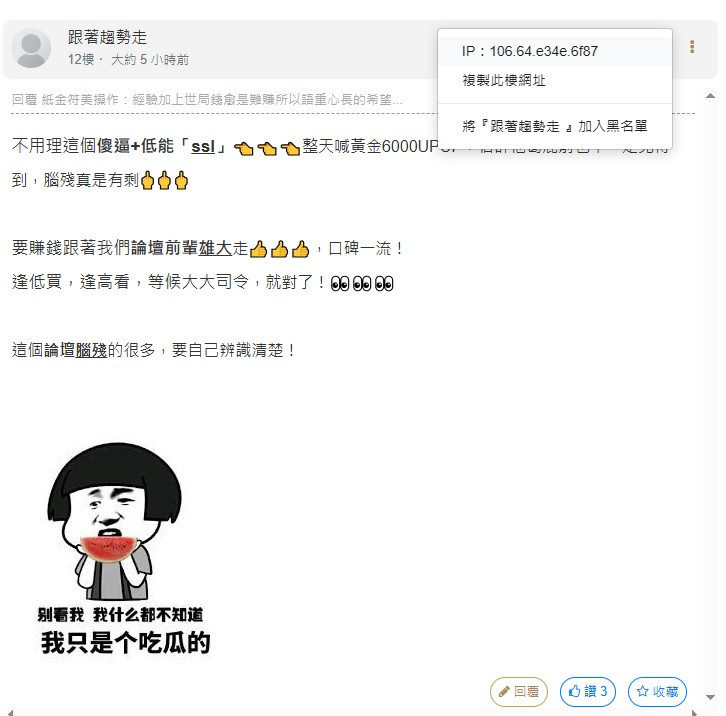The width and height of the screenshot is (726, 716).
Task: Bookmark the post with 收藏 button
Action: pos(657,691)
